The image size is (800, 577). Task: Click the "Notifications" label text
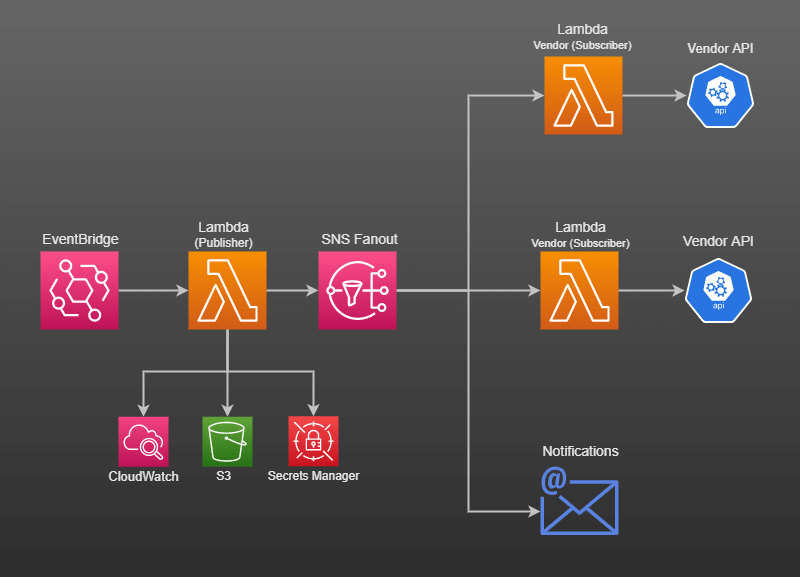click(x=580, y=451)
